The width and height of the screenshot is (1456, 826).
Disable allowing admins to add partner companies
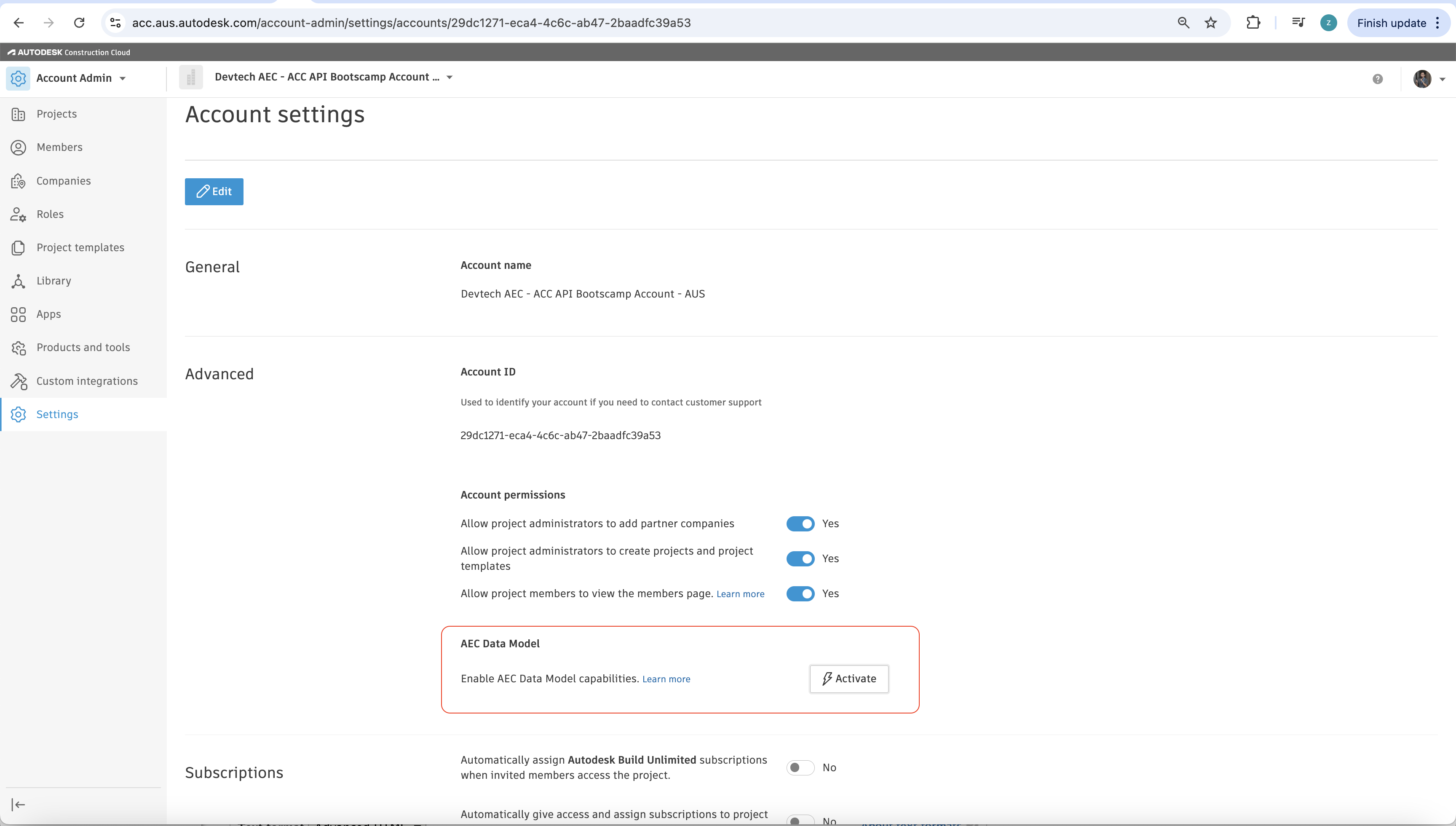point(800,523)
